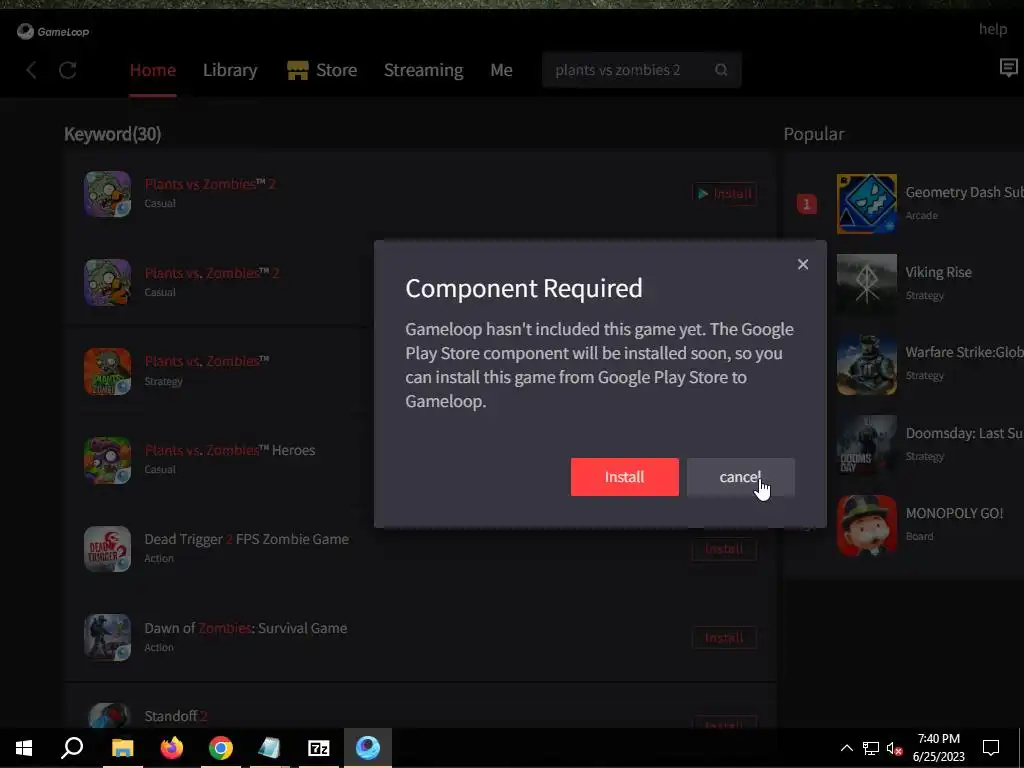Click Viking Rise title text
The height and width of the screenshot is (768, 1024).
click(938, 272)
